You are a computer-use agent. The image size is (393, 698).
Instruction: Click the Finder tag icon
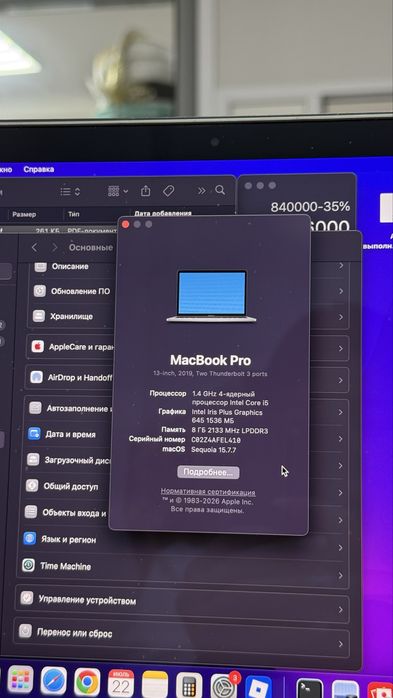pyautogui.click(x=168, y=191)
